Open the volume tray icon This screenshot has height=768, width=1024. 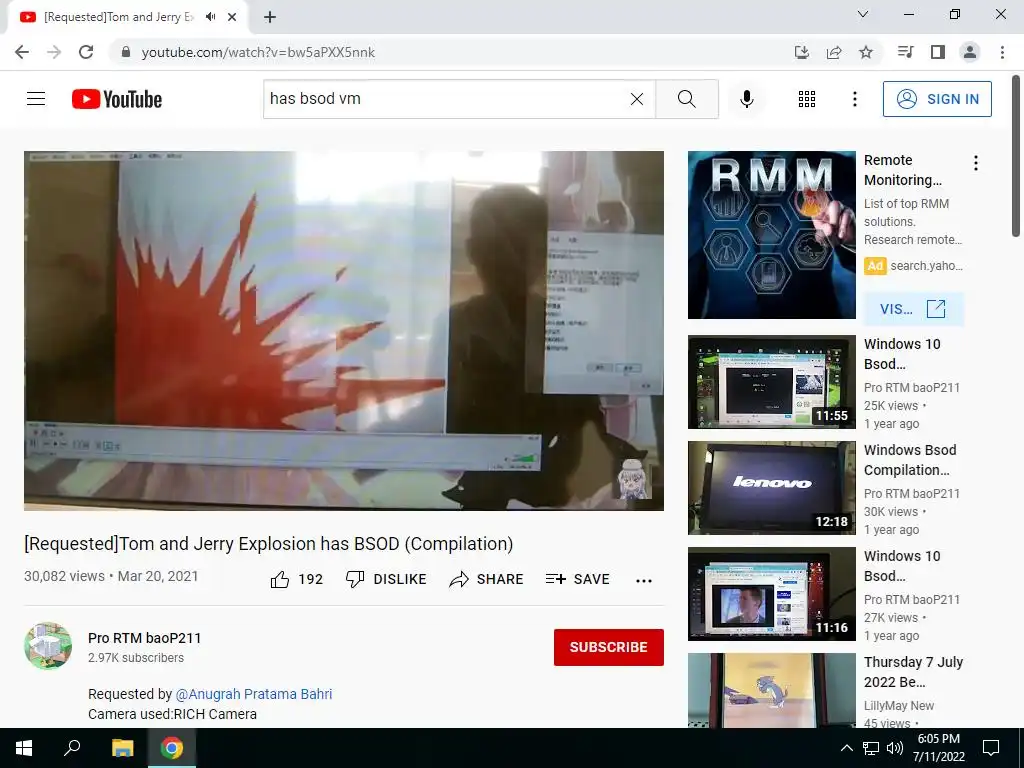pos(894,748)
